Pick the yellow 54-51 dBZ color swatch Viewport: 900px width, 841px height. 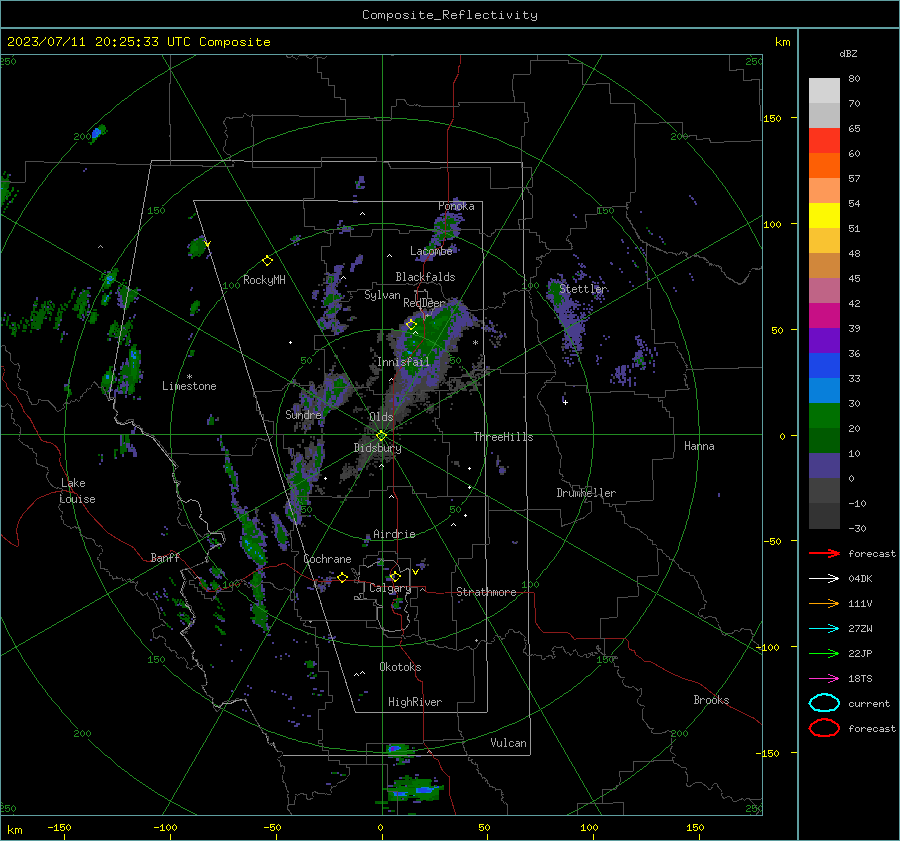[824, 216]
